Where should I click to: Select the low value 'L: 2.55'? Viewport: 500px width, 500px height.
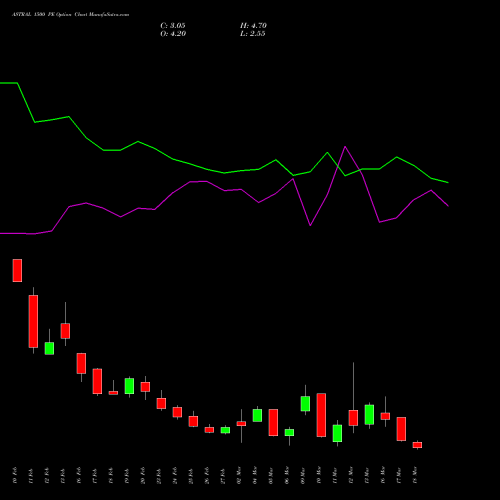click(253, 34)
